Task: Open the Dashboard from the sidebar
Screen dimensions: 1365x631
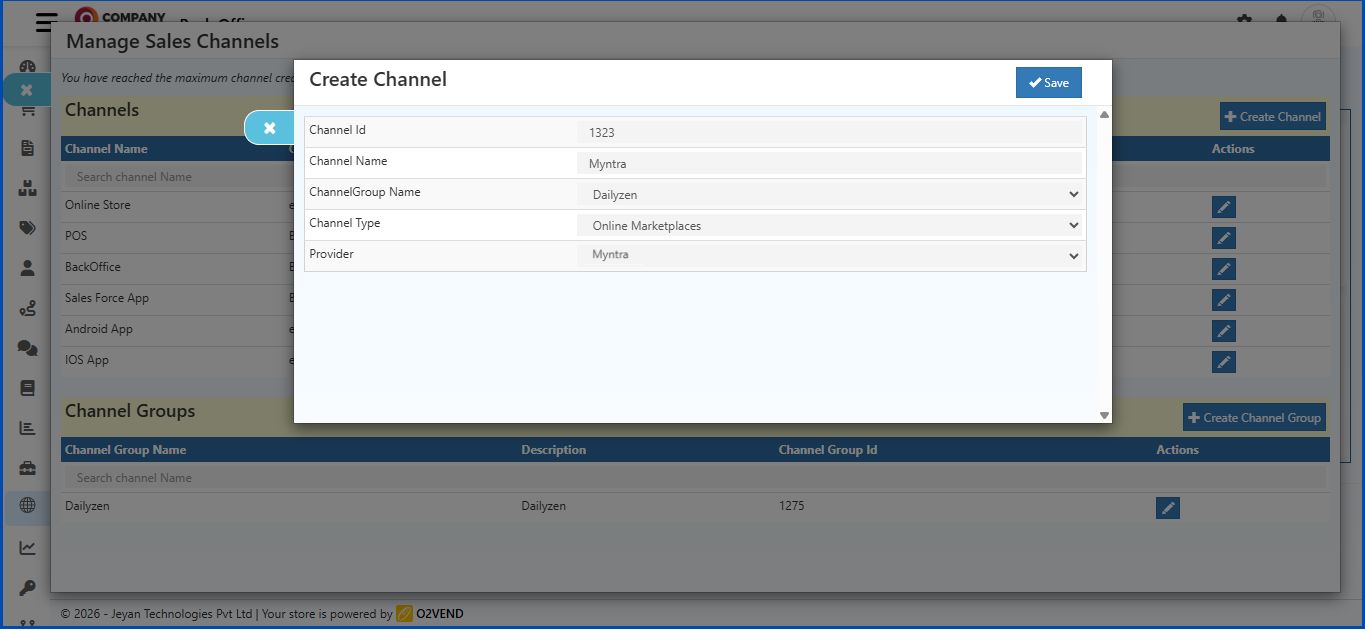Action: [27, 66]
